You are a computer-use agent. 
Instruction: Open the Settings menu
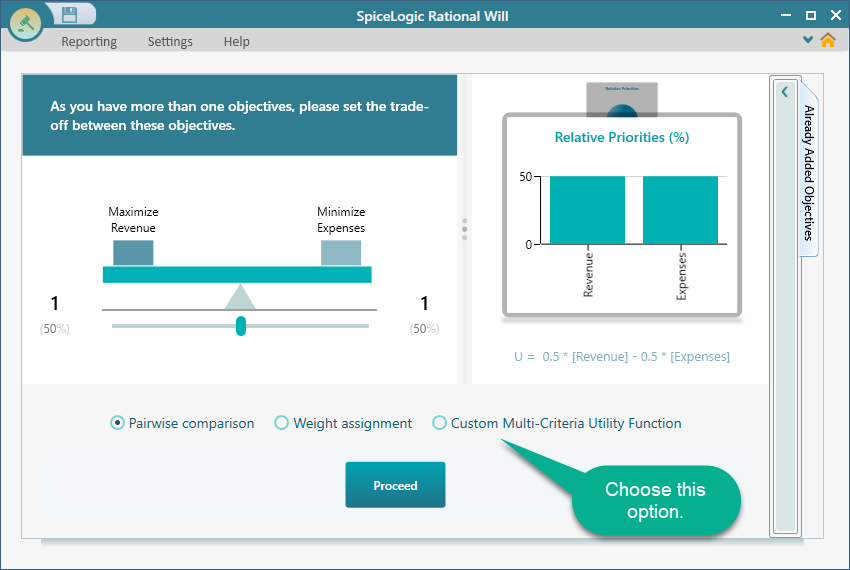point(170,42)
